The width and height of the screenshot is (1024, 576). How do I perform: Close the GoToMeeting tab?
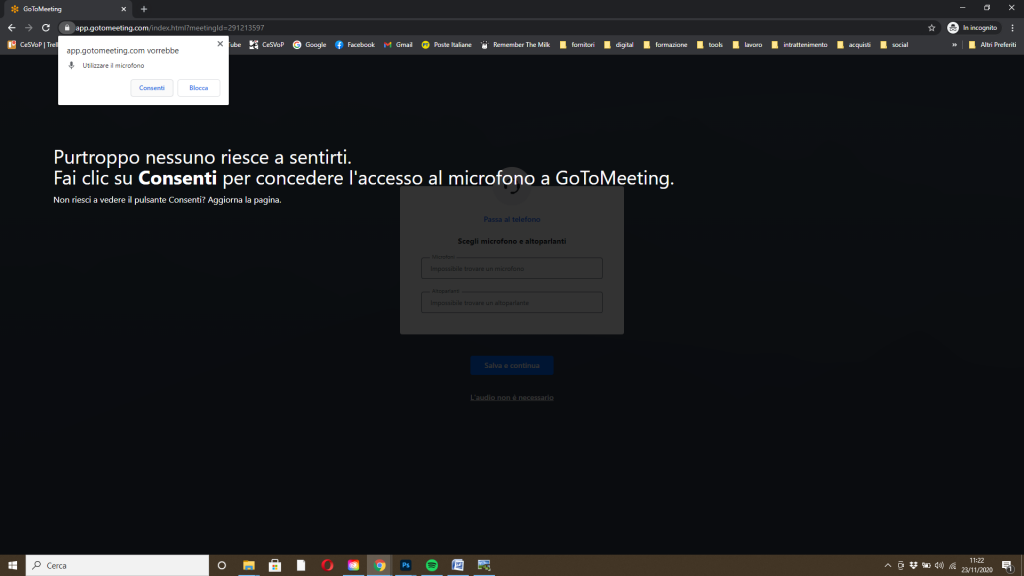pos(123,9)
